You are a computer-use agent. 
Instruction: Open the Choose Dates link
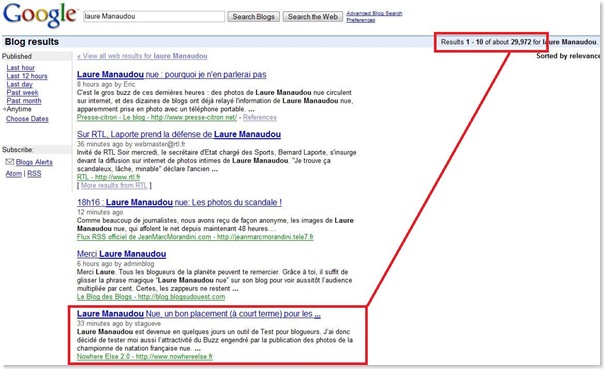[x=27, y=119]
